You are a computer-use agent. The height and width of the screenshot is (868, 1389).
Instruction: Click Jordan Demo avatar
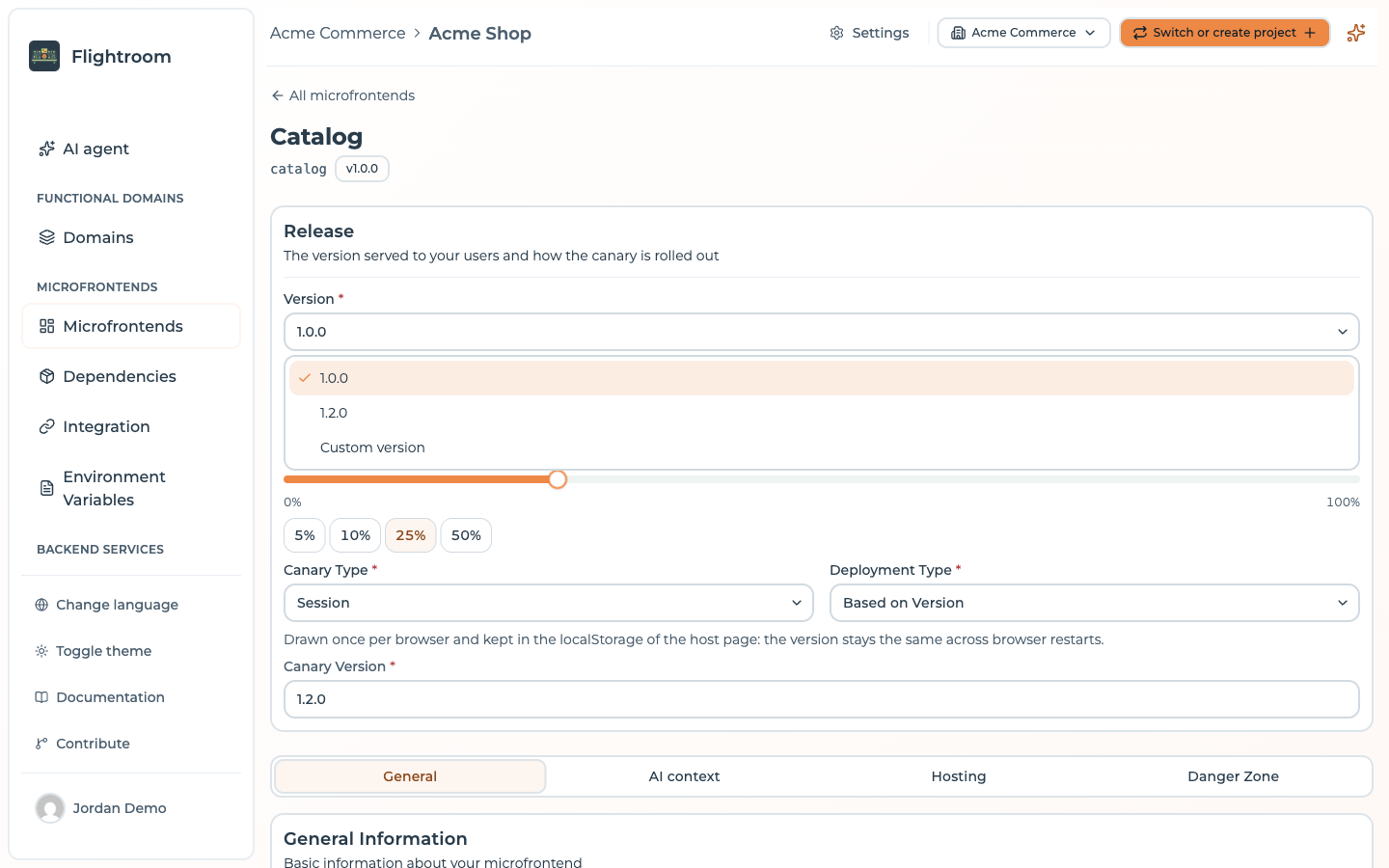point(50,808)
